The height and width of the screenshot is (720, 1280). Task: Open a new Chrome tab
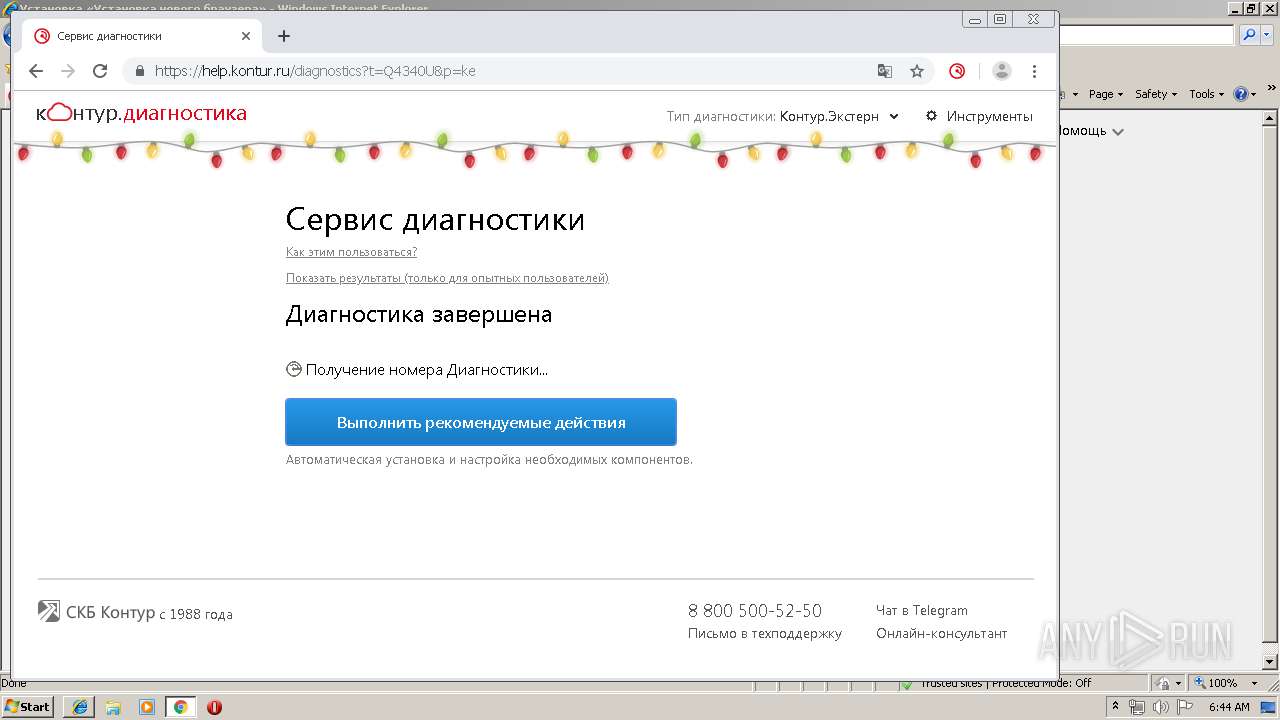[284, 36]
